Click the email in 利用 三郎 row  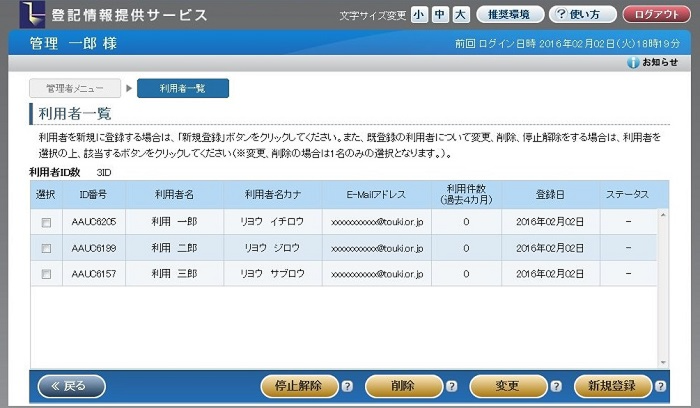(377, 274)
